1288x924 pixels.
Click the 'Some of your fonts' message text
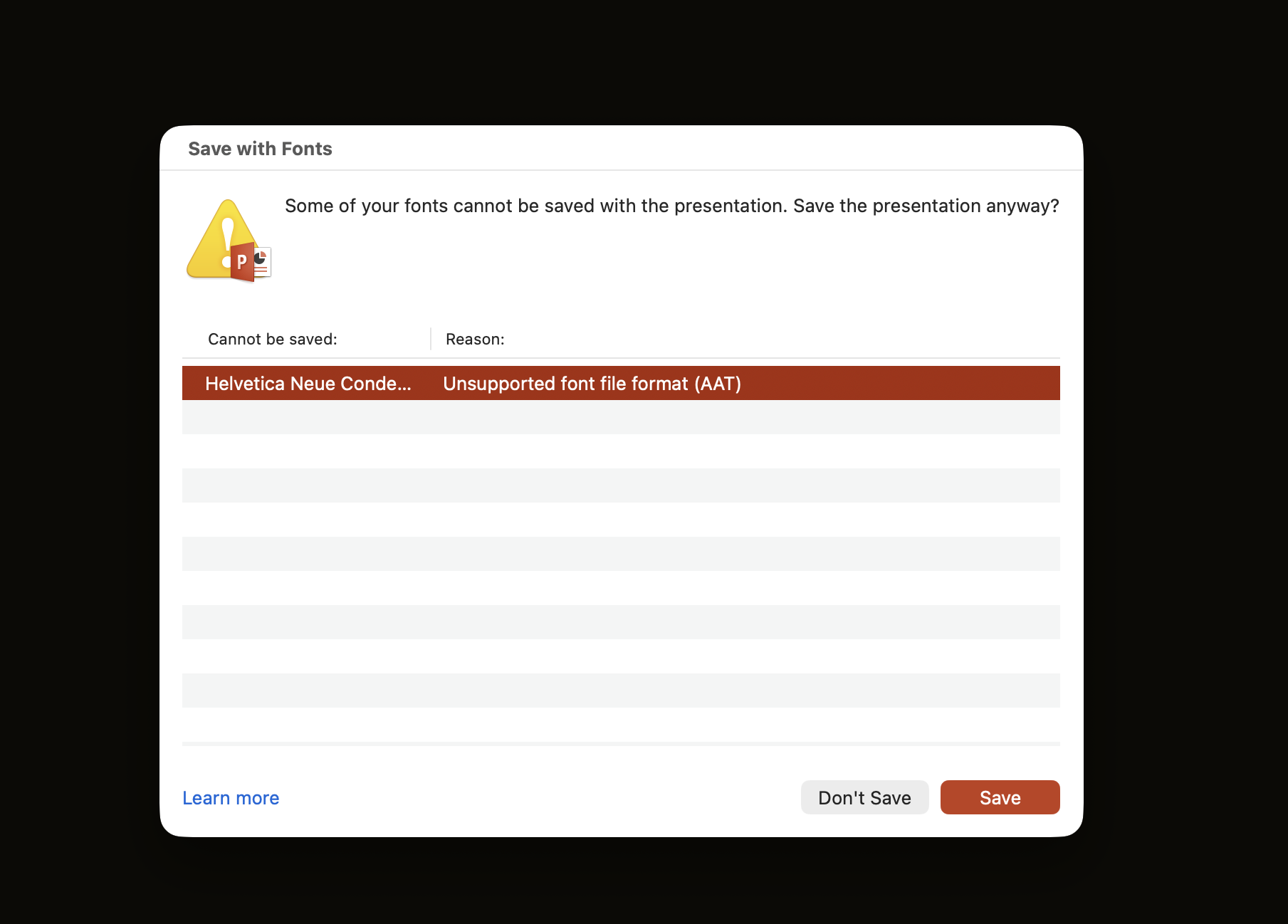(671, 206)
